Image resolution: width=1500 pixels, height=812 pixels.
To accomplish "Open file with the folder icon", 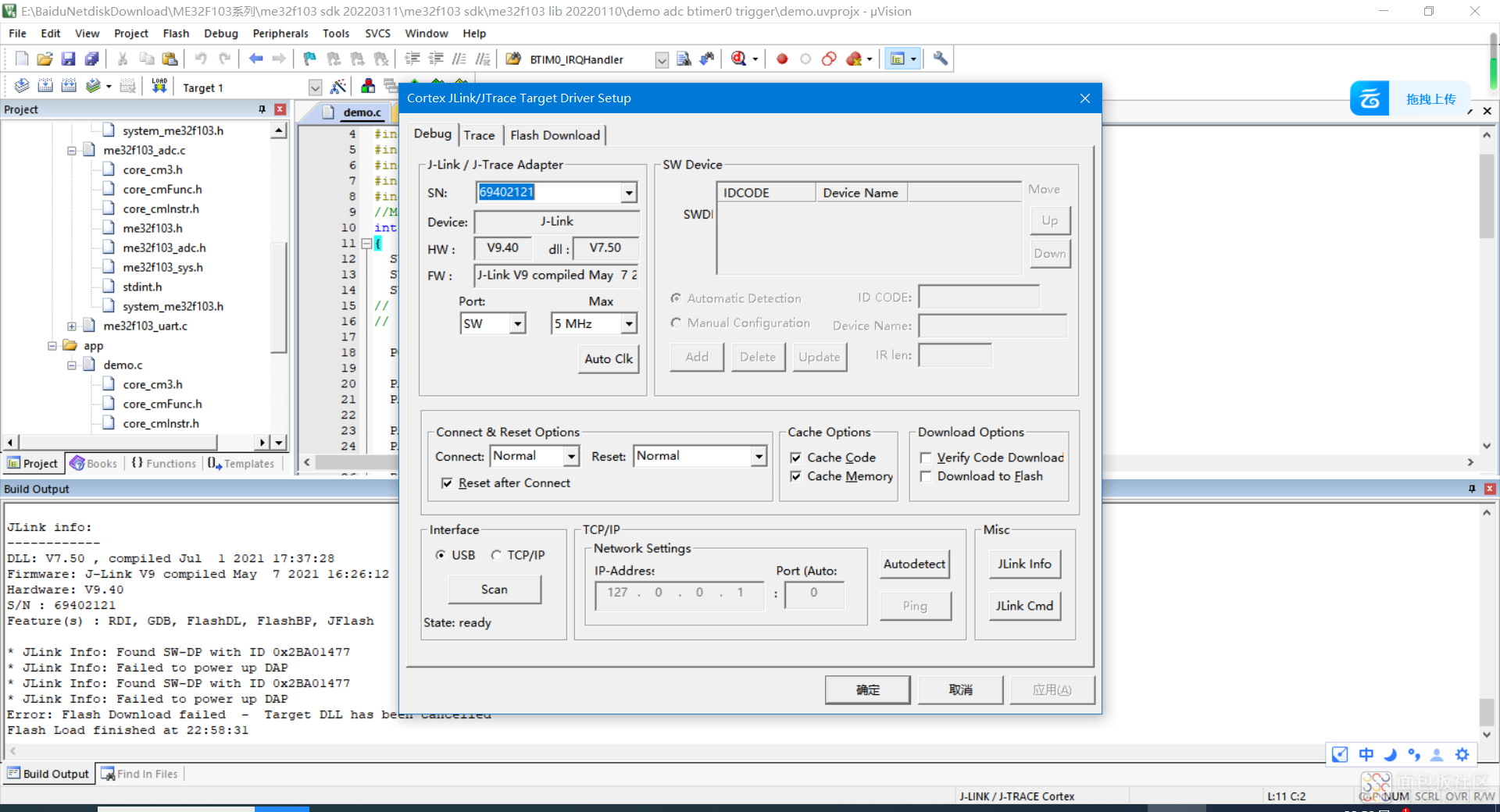I will point(45,59).
